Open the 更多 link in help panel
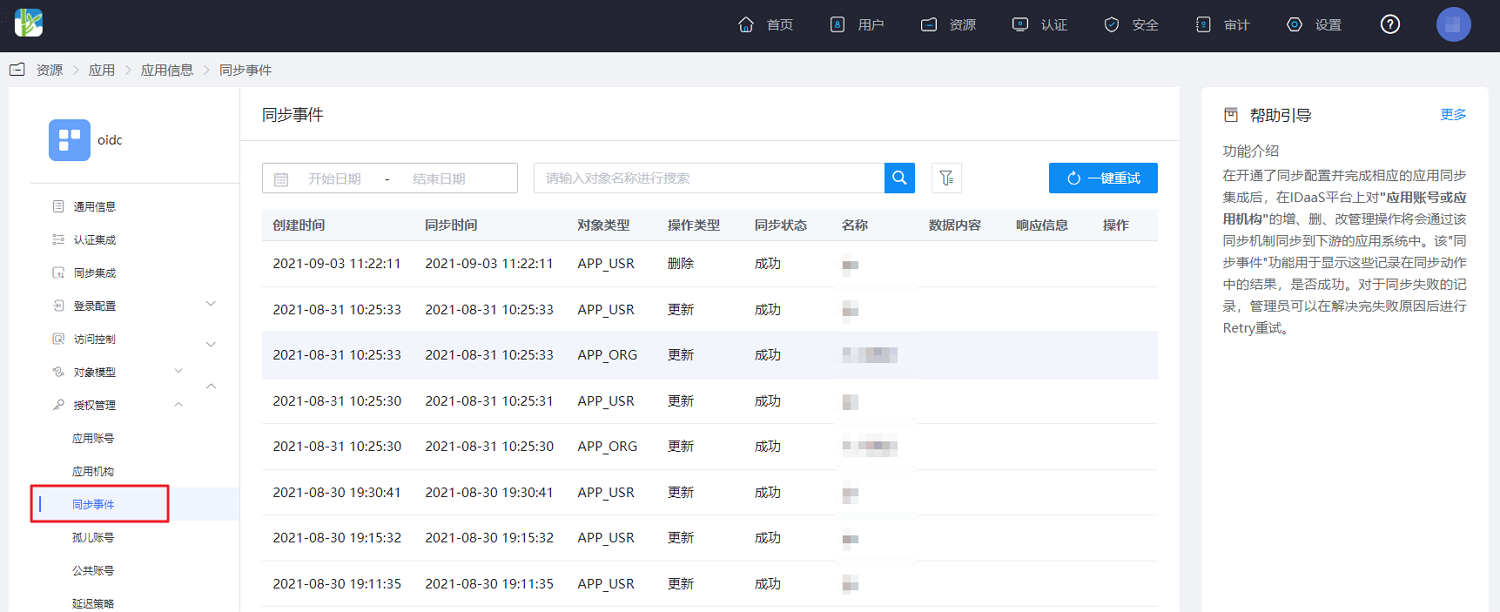 (x=1453, y=114)
